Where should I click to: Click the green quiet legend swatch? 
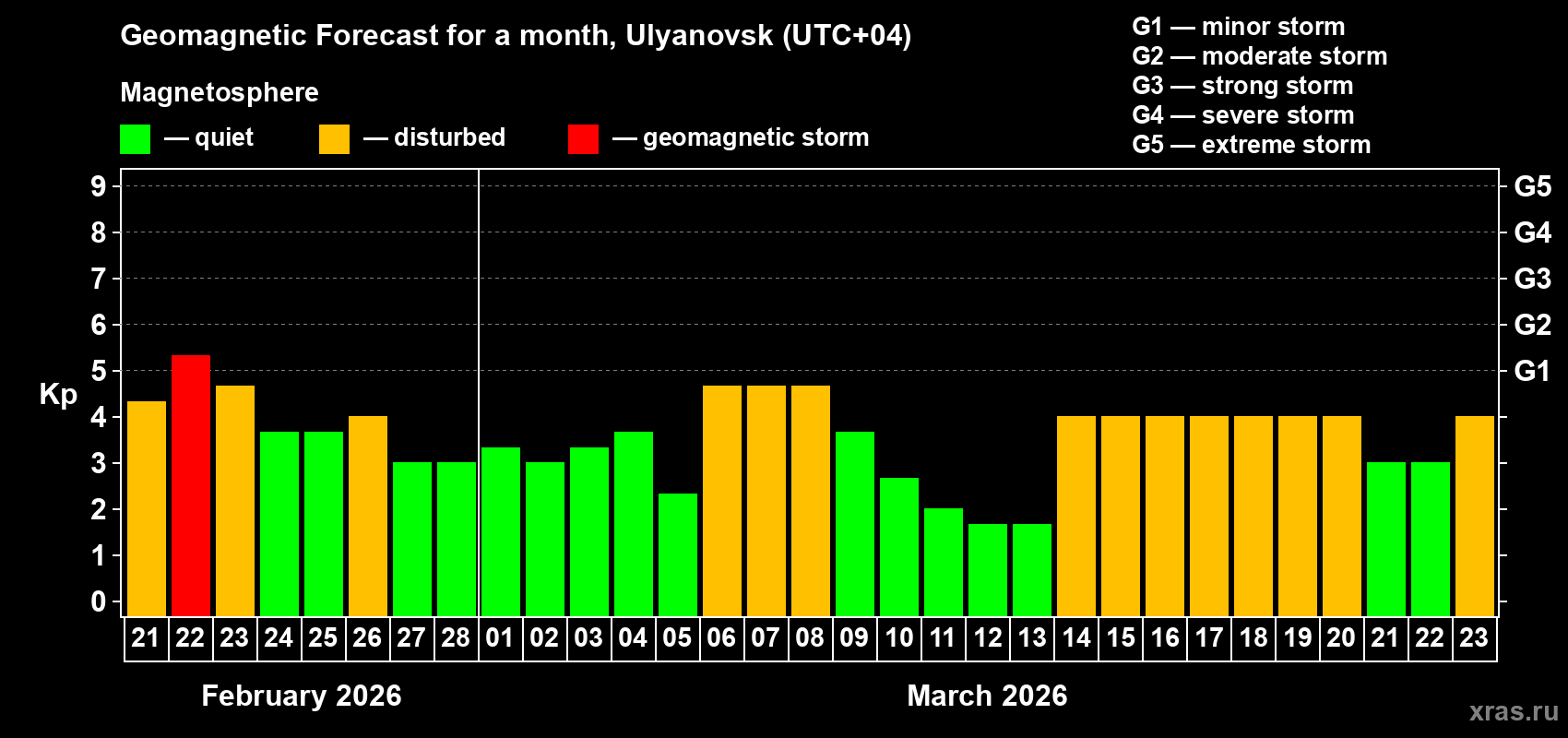[135, 139]
